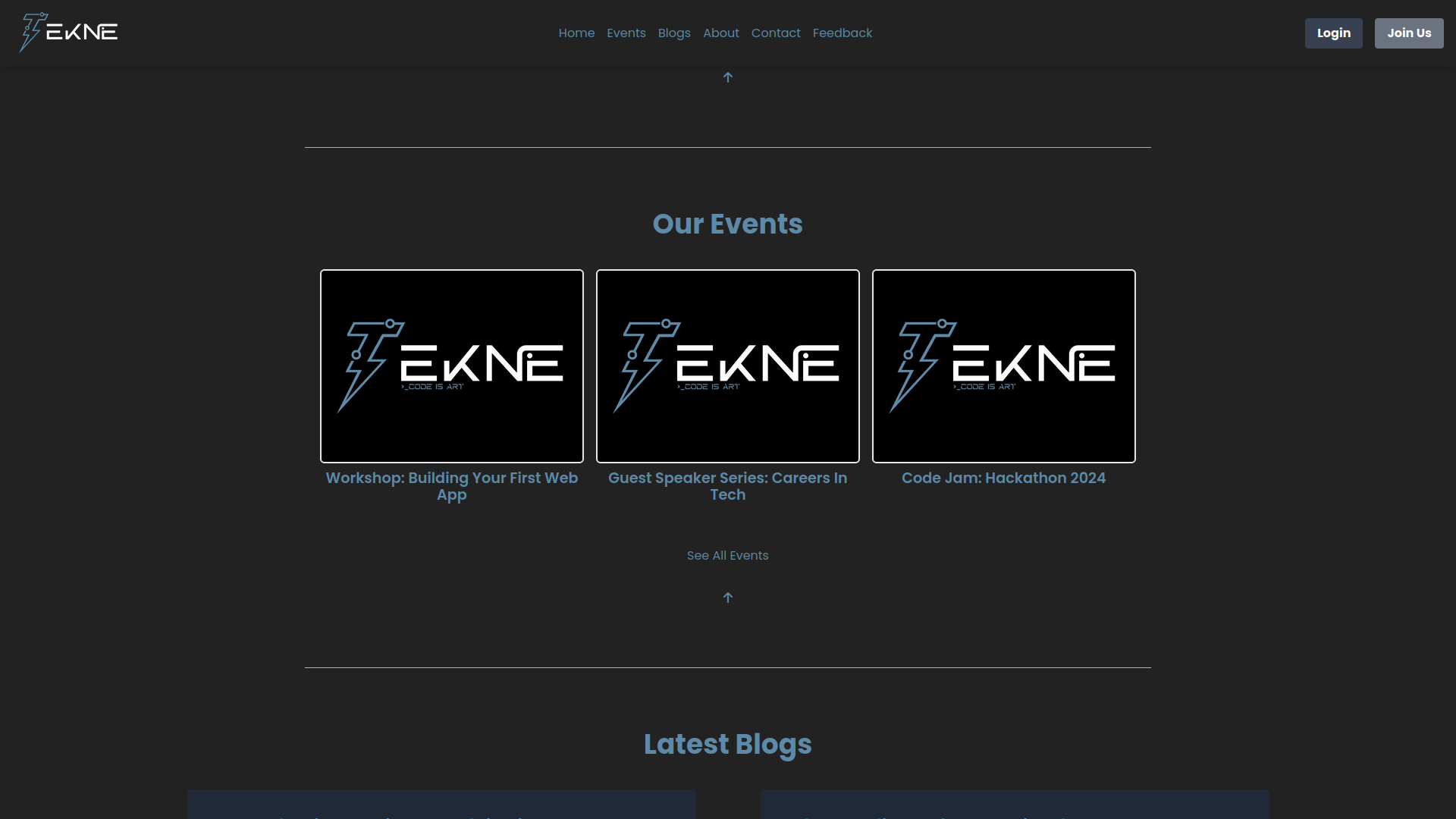Viewport: 1456px width, 819px height.
Task: Navigate to the About page
Action: [720, 33]
